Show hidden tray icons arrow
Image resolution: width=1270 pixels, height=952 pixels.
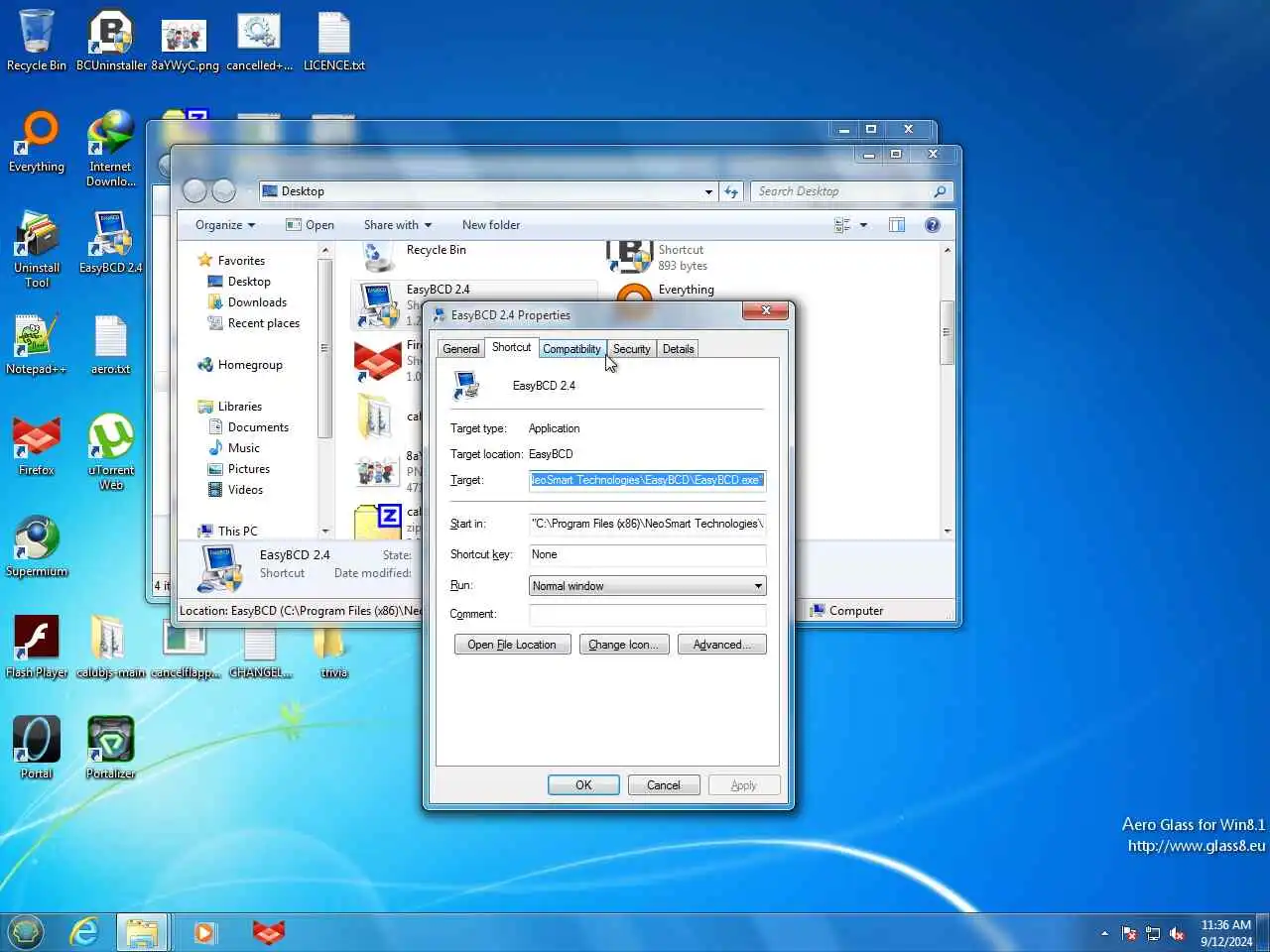pyautogui.click(x=1104, y=933)
